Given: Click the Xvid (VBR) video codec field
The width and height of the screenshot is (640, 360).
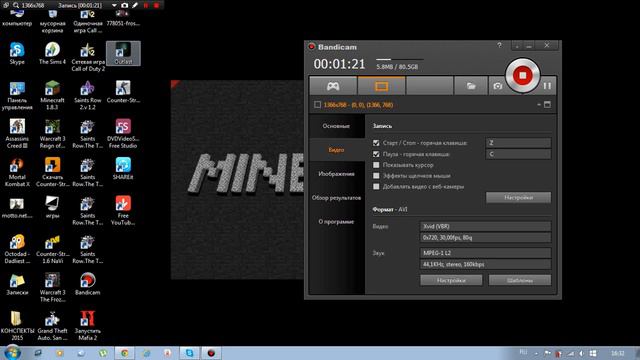Looking at the screenshot, I should 485,227.
